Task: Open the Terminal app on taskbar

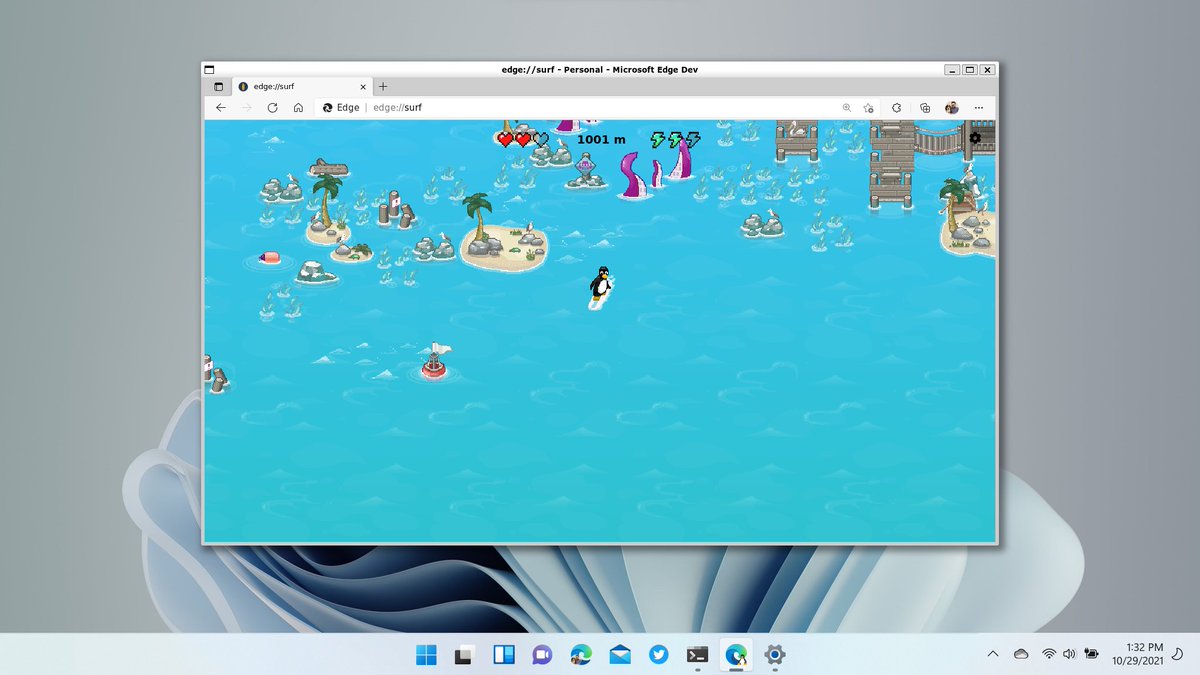Action: click(x=697, y=655)
